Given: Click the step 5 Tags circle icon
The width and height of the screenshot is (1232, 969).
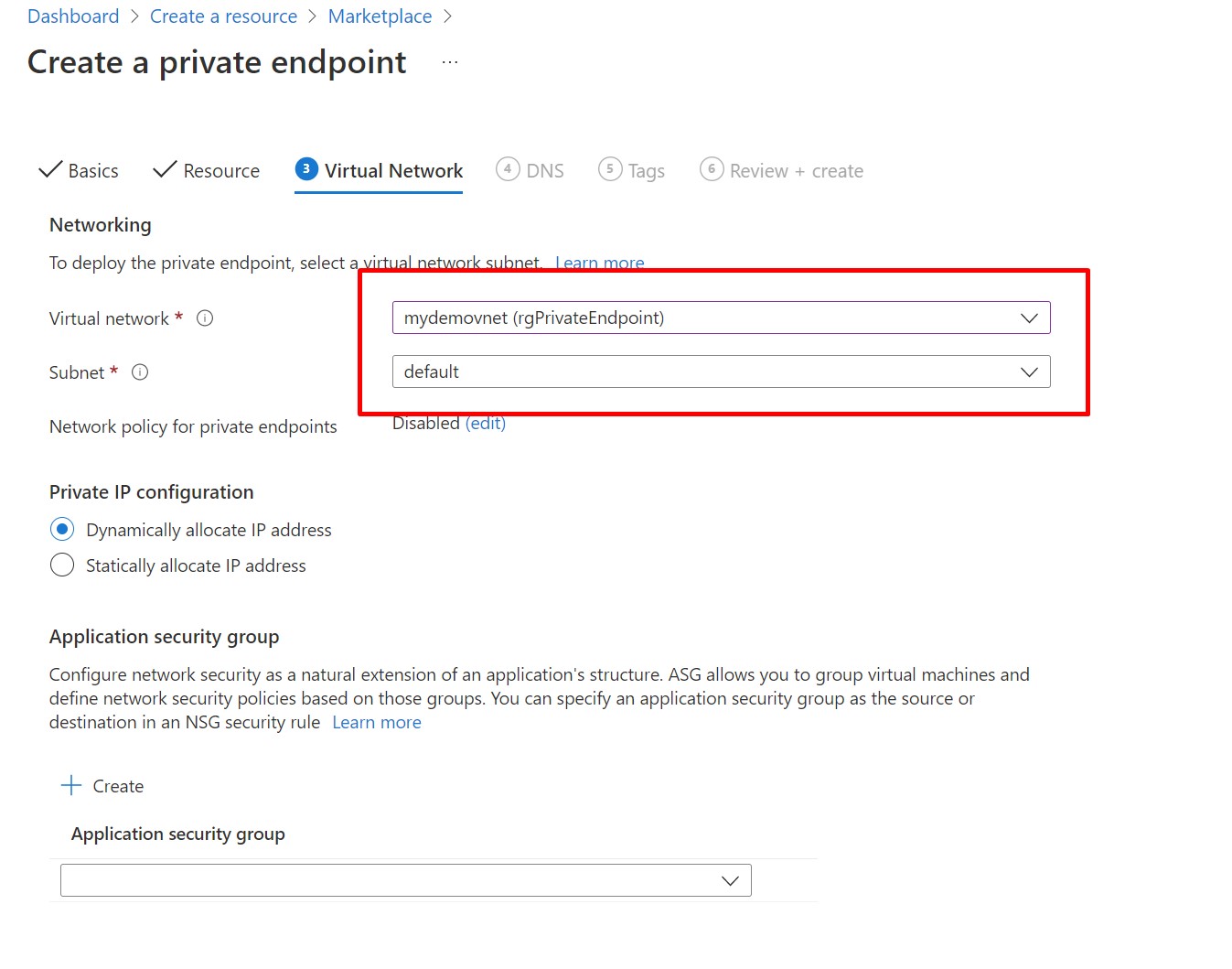Looking at the screenshot, I should click(x=610, y=169).
